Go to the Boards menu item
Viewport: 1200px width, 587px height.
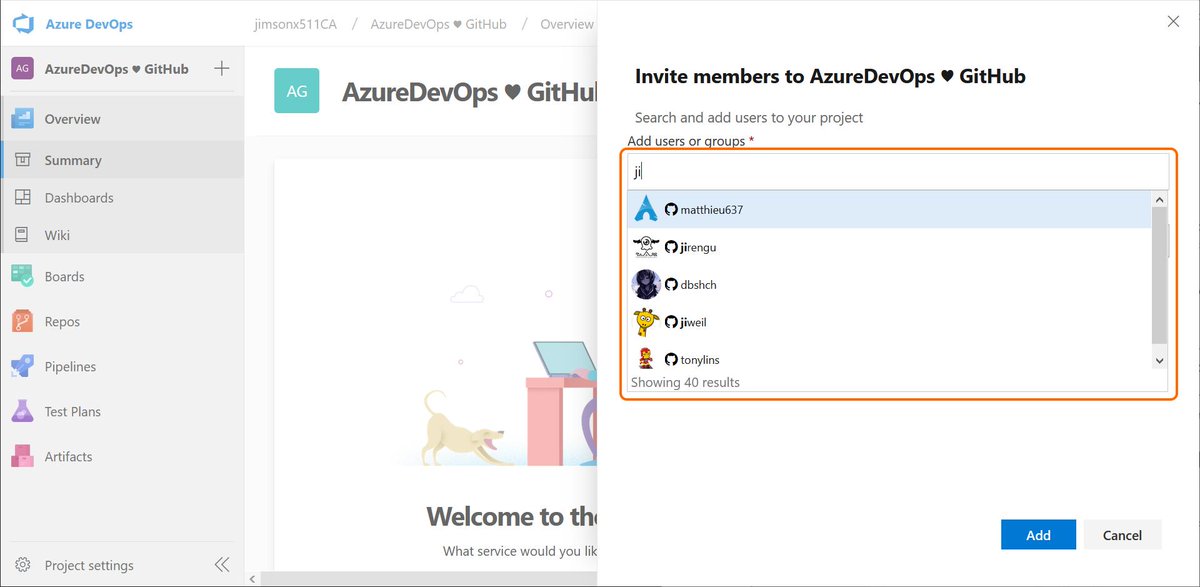64,276
